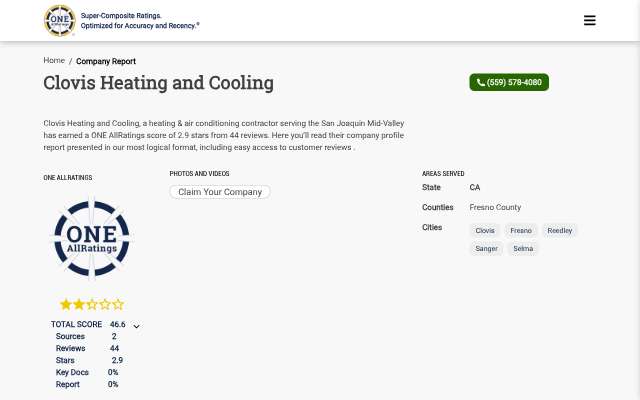The width and height of the screenshot is (640, 400).
Task: Click the 'Cities' label
Action: click(432, 227)
